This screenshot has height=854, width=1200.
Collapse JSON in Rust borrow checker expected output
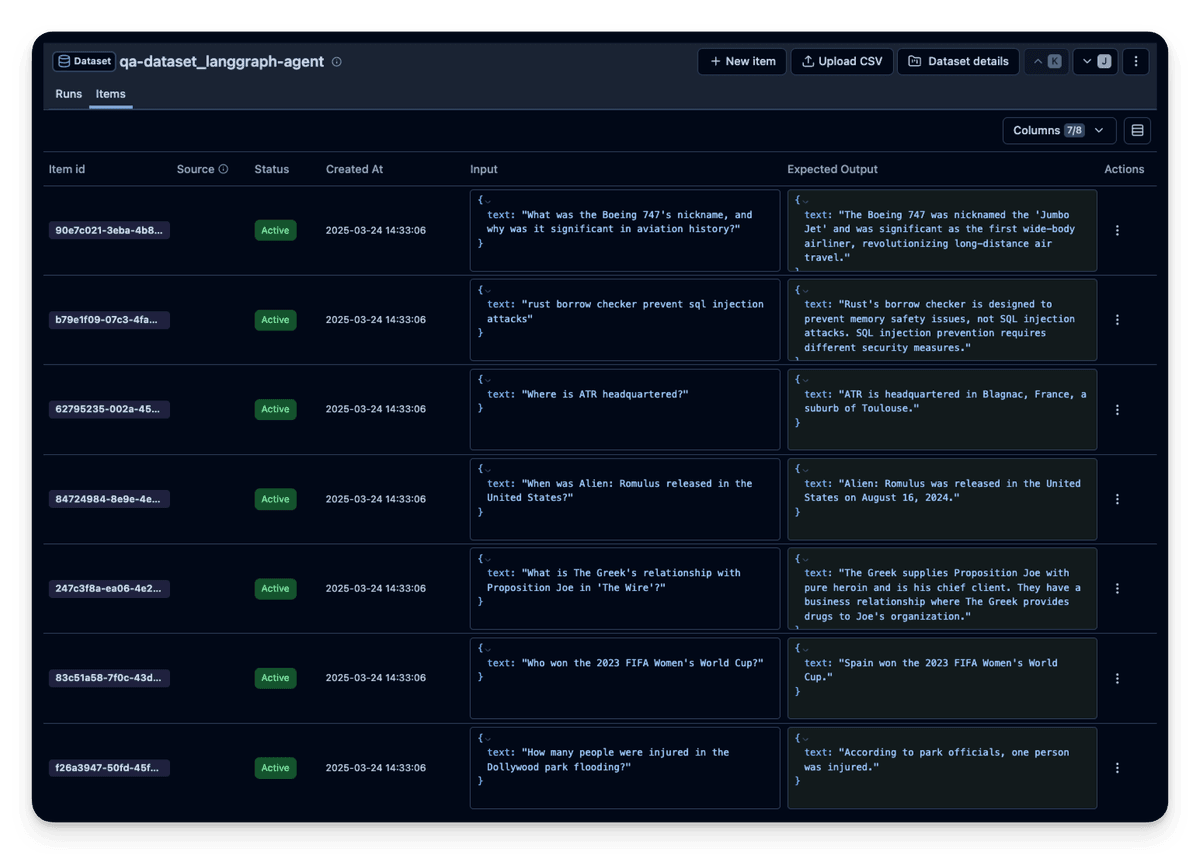pyautogui.click(x=805, y=291)
